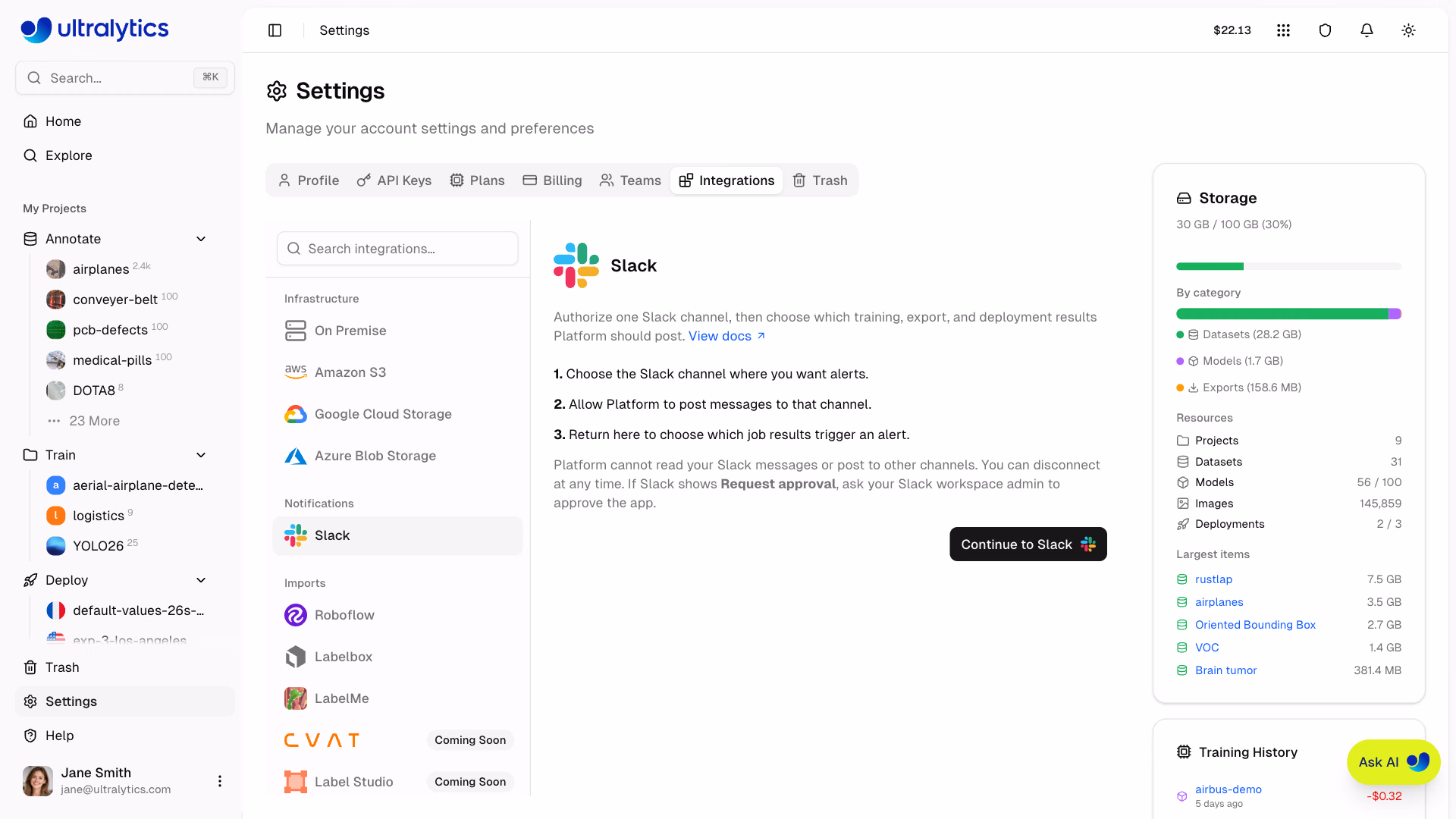Click Deployments resource row
Screen dimensions: 1456x819
click(1288, 524)
